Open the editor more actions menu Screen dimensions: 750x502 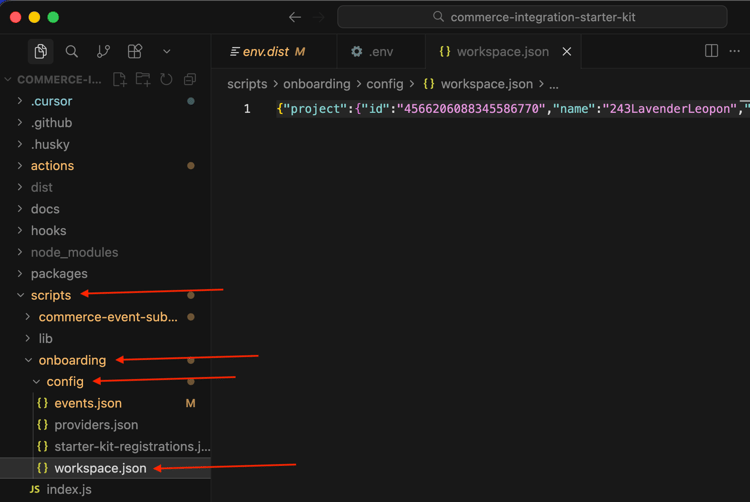click(x=735, y=51)
